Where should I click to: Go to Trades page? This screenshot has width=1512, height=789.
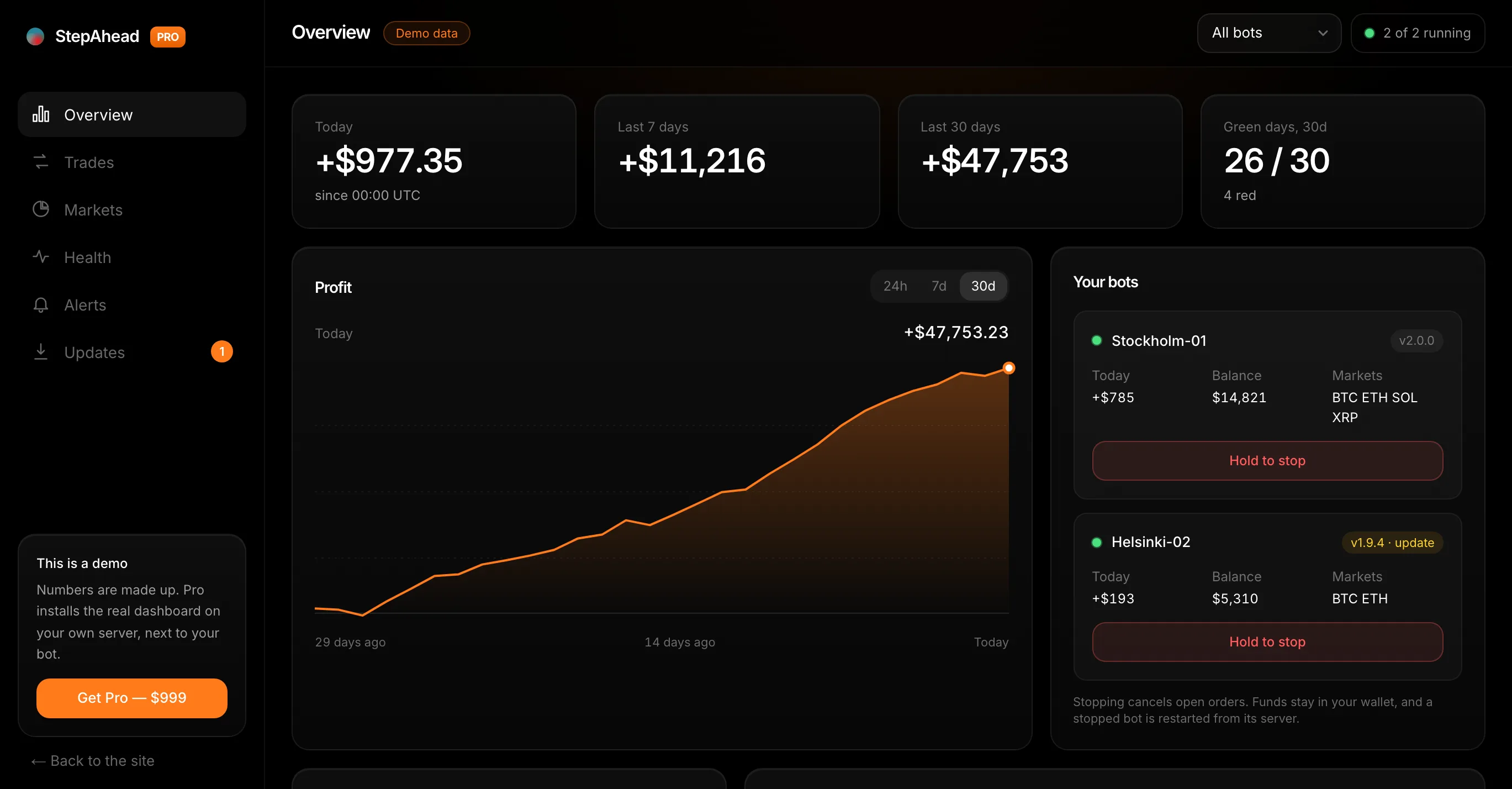click(132, 162)
